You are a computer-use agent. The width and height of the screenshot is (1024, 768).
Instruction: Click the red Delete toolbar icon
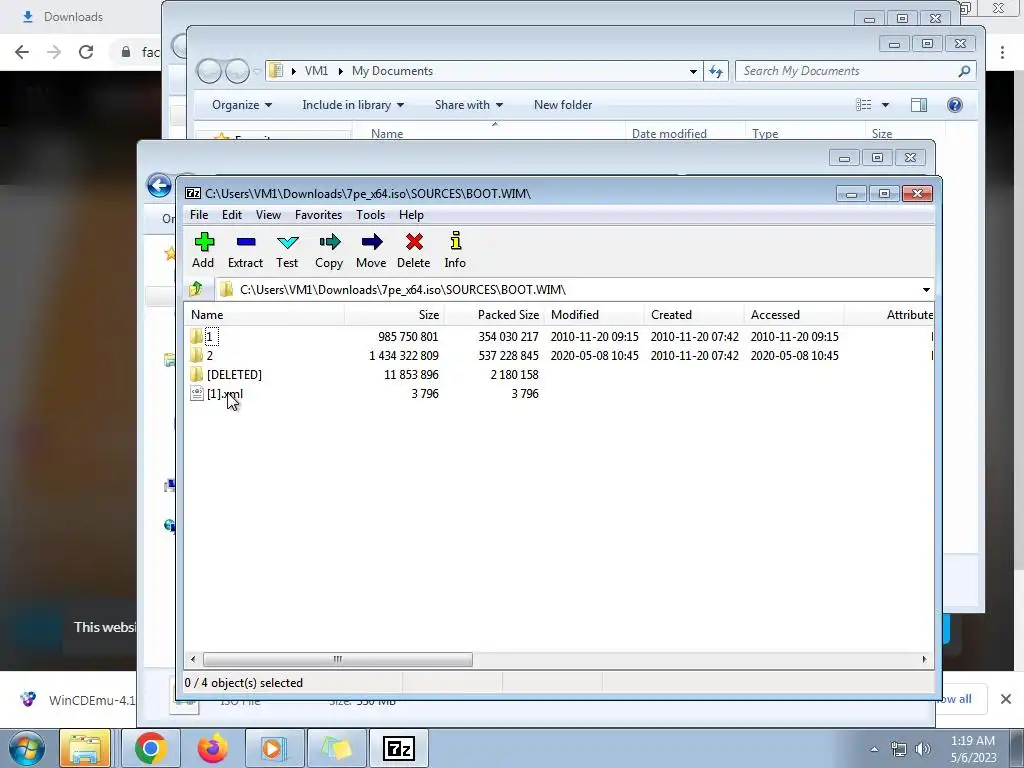(413, 250)
